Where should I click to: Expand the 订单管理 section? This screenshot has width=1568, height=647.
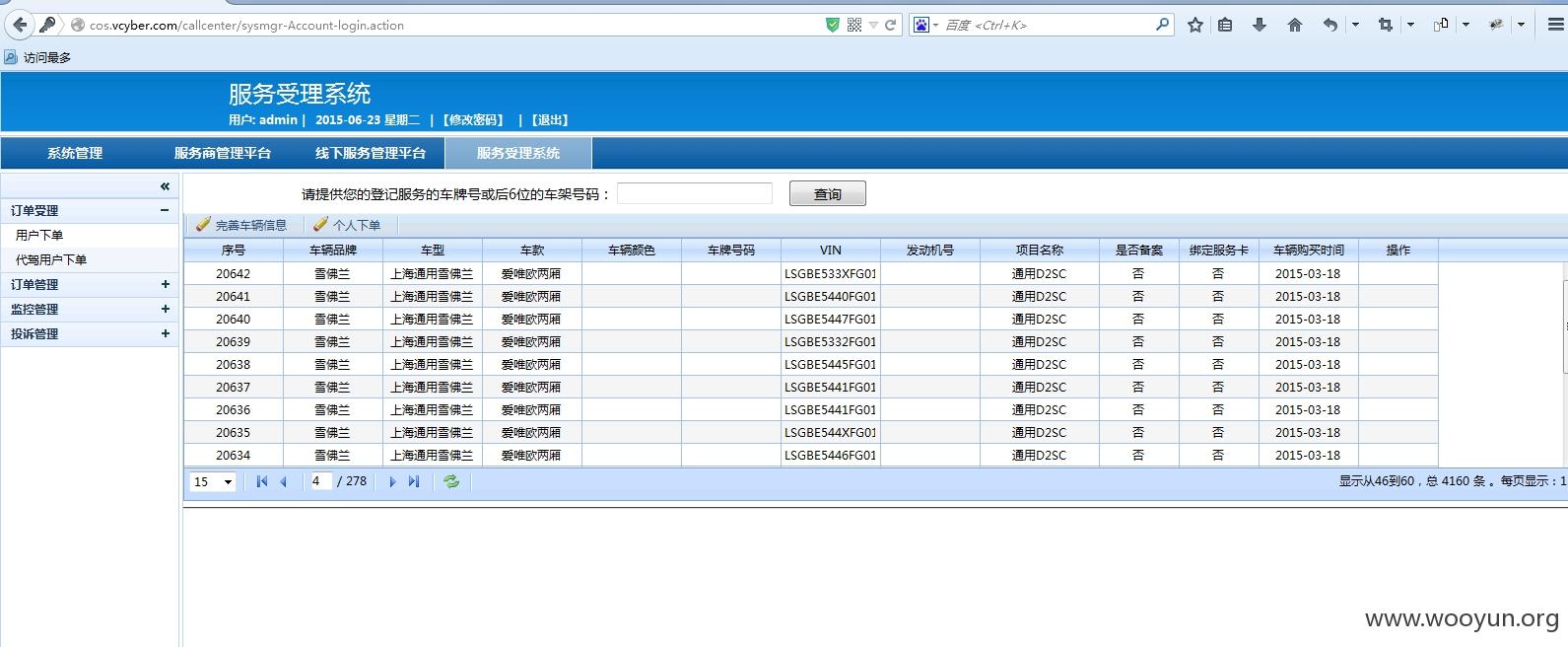click(165, 284)
